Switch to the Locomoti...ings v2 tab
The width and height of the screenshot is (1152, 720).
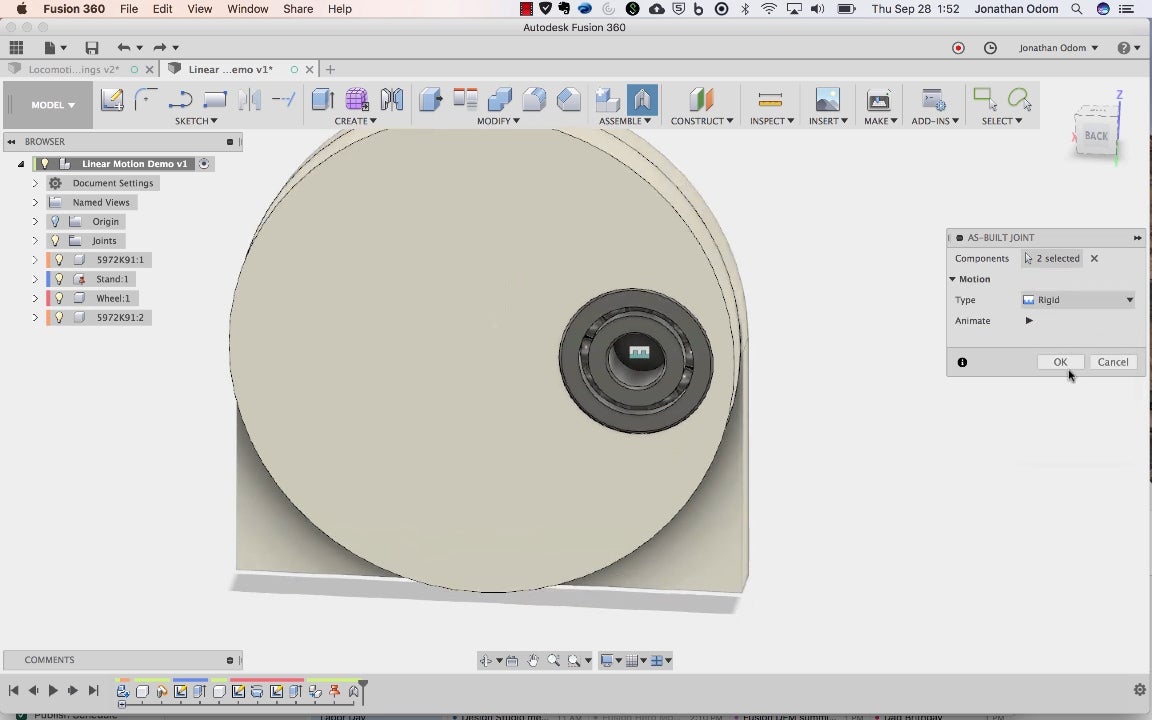(x=73, y=69)
